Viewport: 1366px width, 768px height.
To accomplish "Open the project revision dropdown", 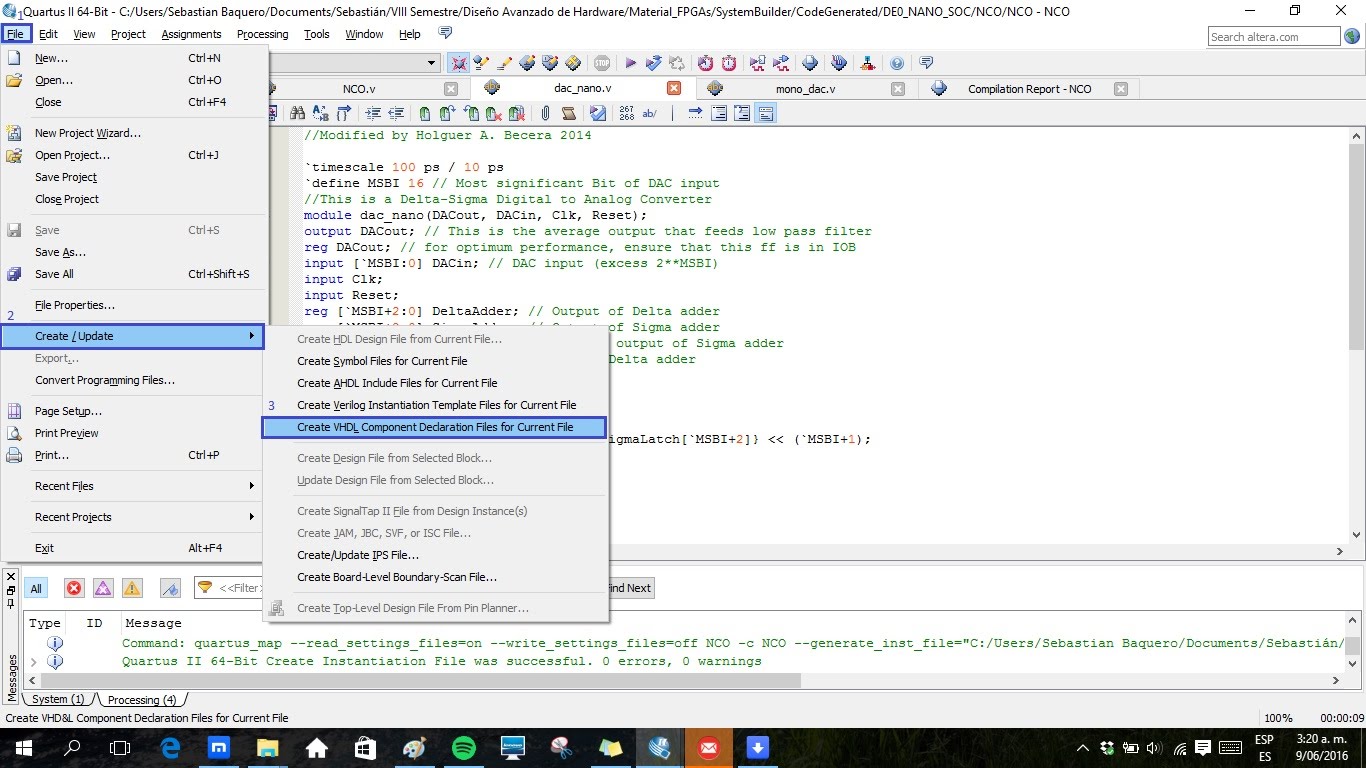I will tap(432, 63).
